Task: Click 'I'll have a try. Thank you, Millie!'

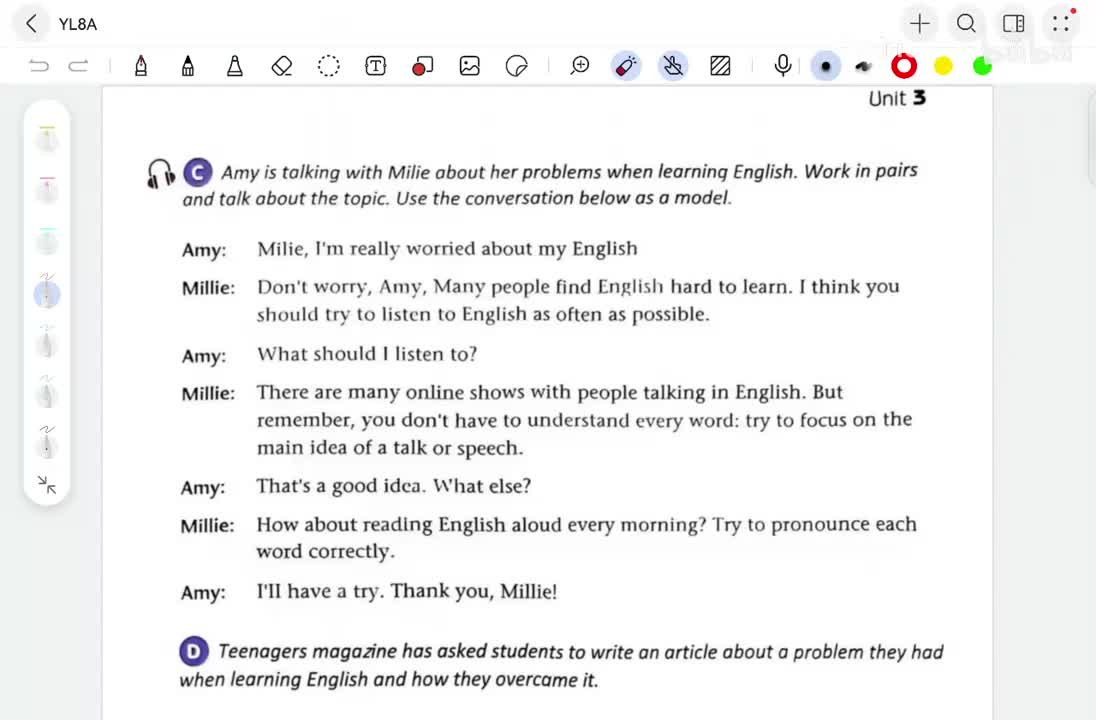Action: coord(407,591)
